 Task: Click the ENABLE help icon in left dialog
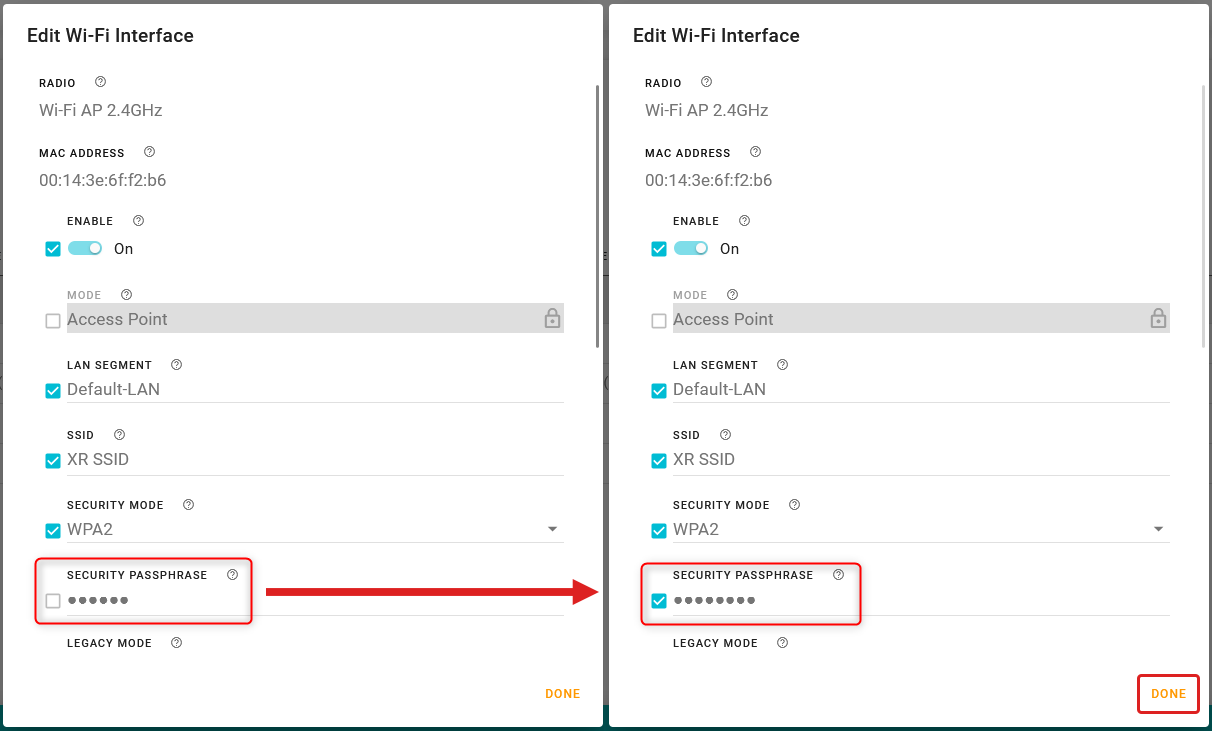pos(139,220)
